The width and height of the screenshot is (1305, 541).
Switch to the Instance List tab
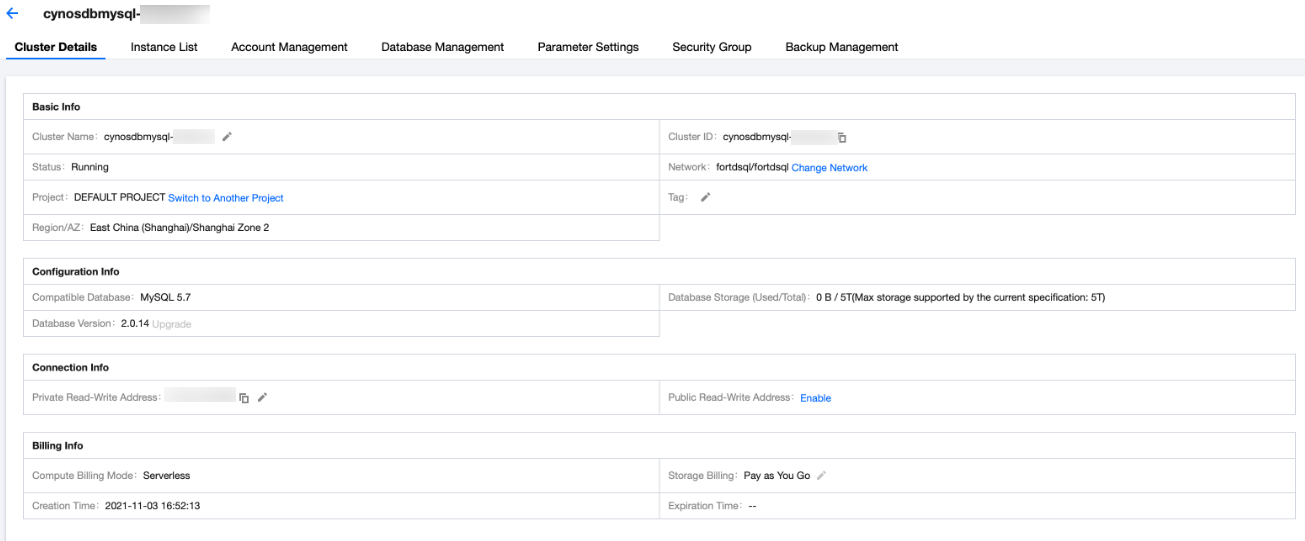164,47
